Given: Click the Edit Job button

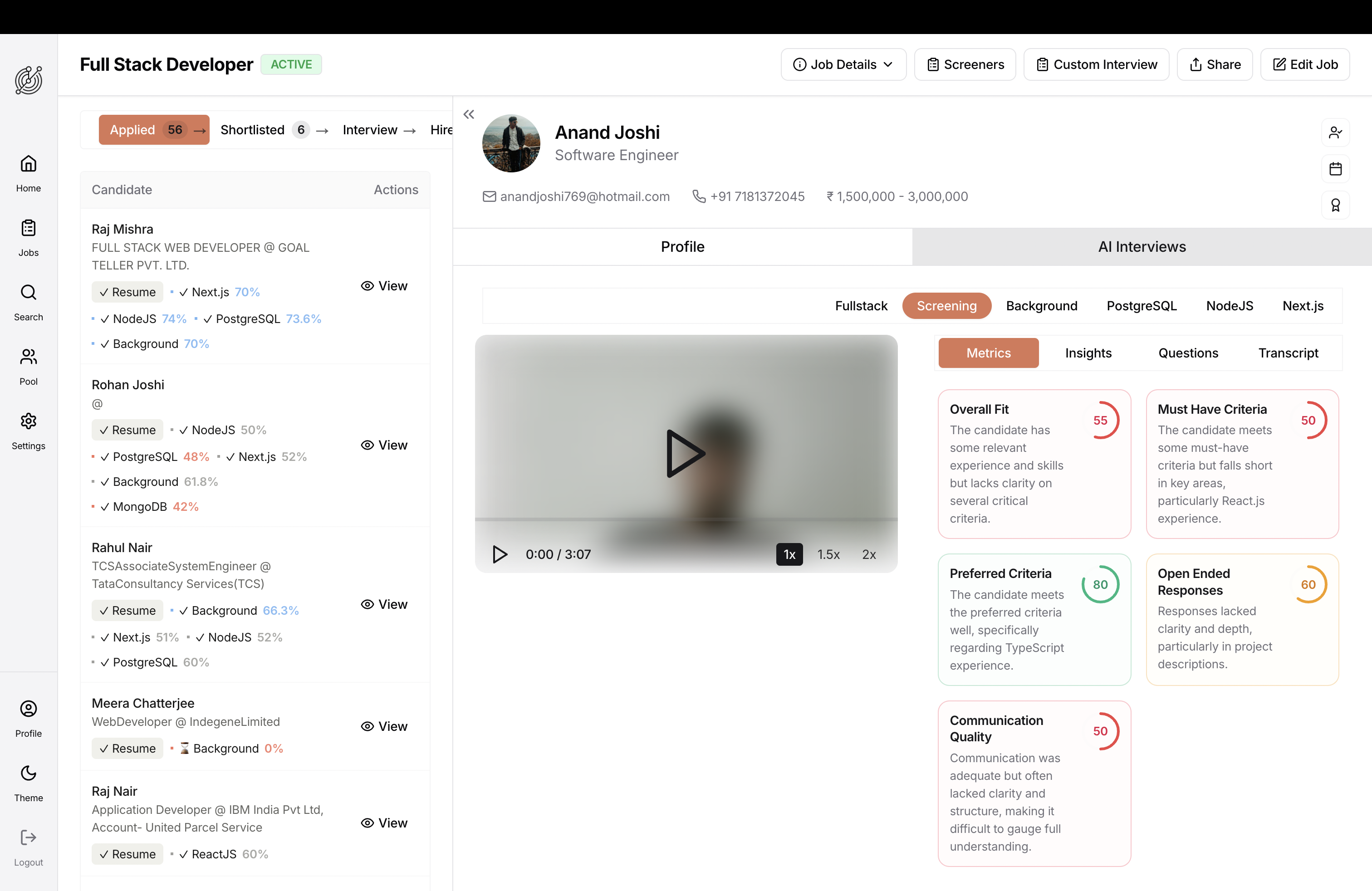Looking at the screenshot, I should [x=1304, y=64].
